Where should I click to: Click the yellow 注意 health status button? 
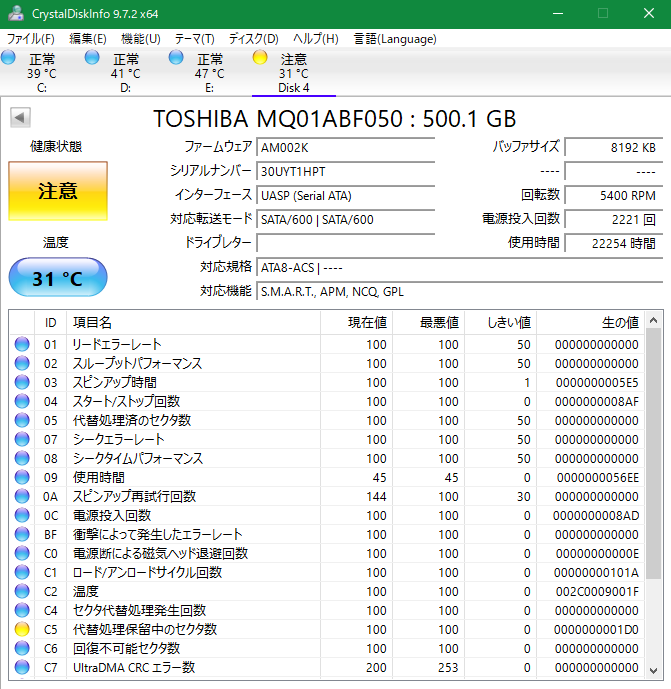click(58, 191)
